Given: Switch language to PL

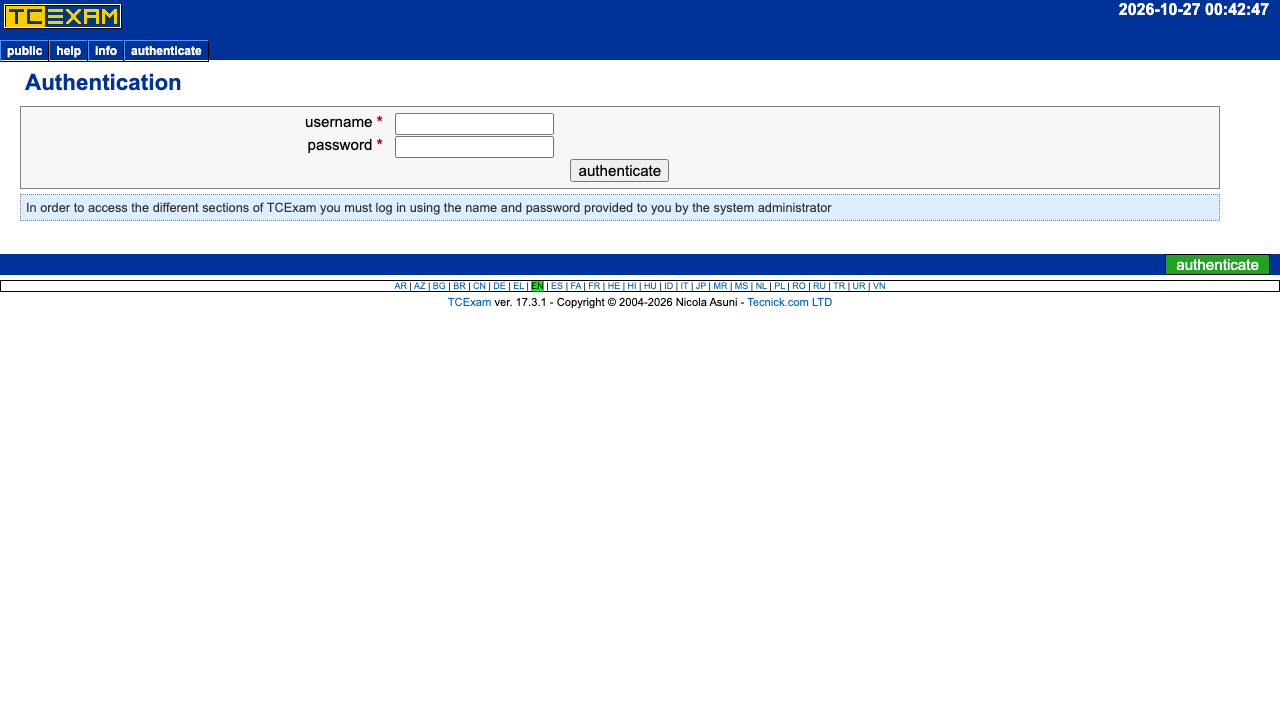Looking at the screenshot, I should pos(779,286).
